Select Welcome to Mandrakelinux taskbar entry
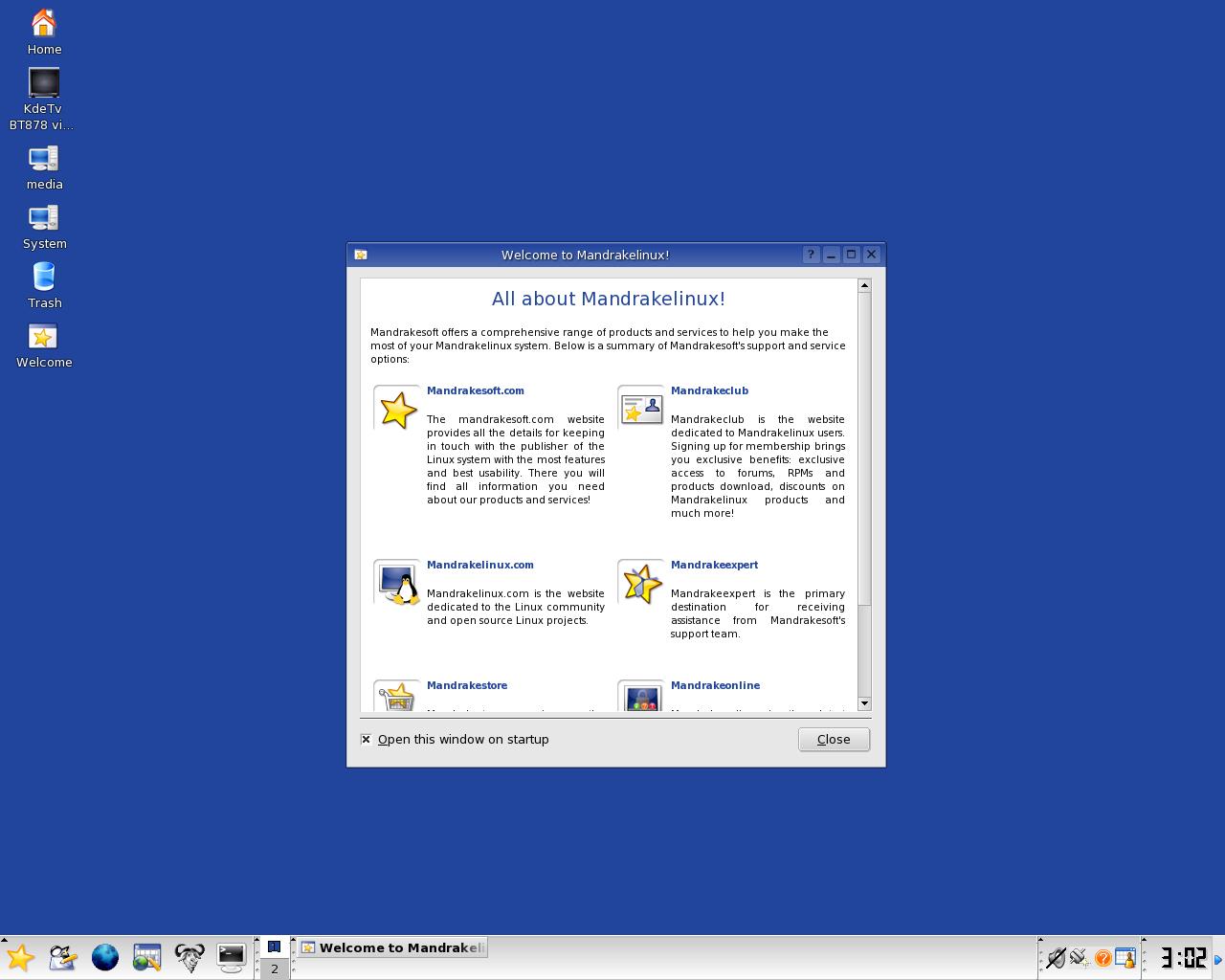The height and width of the screenshot is (980, 1225). (x=391, y=947)
